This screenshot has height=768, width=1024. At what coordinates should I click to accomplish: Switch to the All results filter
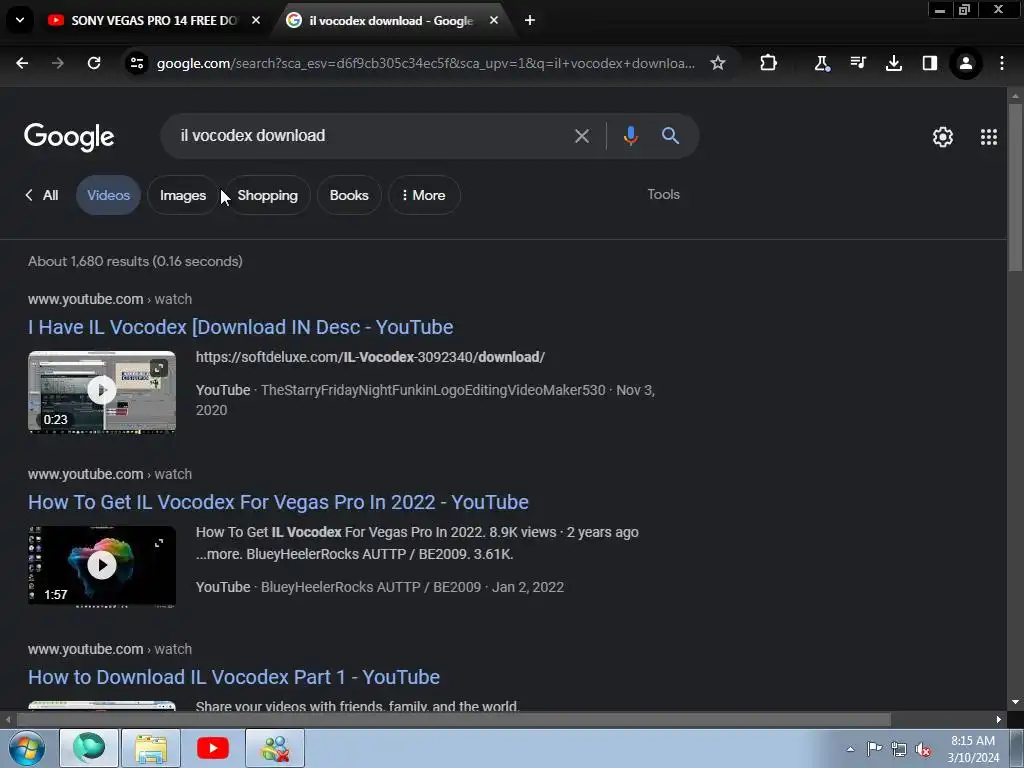tap(42, 195)
